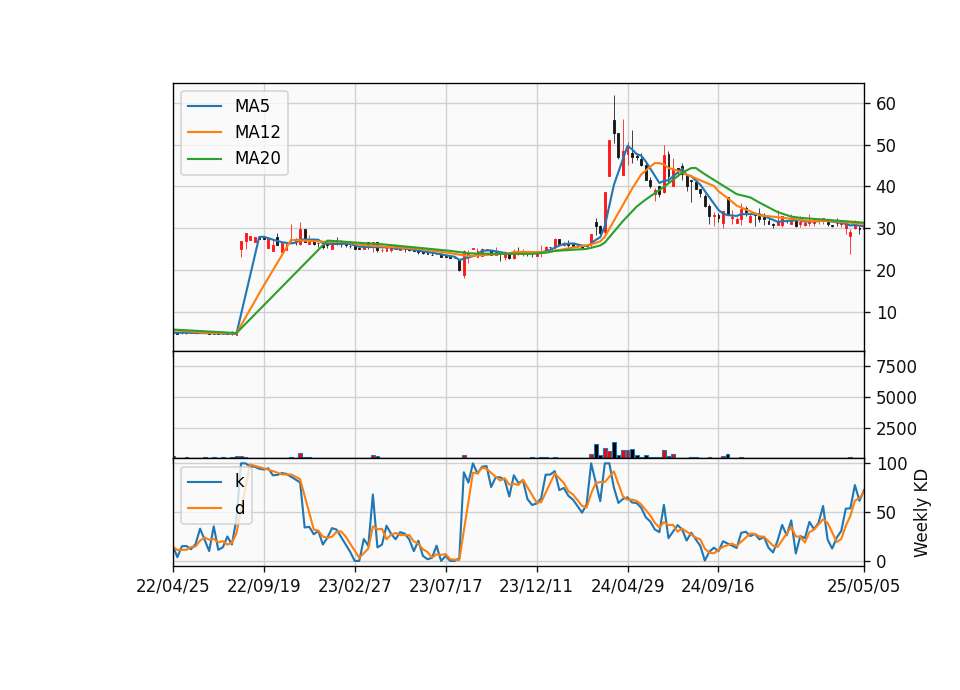Image resolution: width=960 pixels, height=690 pixels.
Task: Click the green MA20 legend line sample
Action: point(204,159)
